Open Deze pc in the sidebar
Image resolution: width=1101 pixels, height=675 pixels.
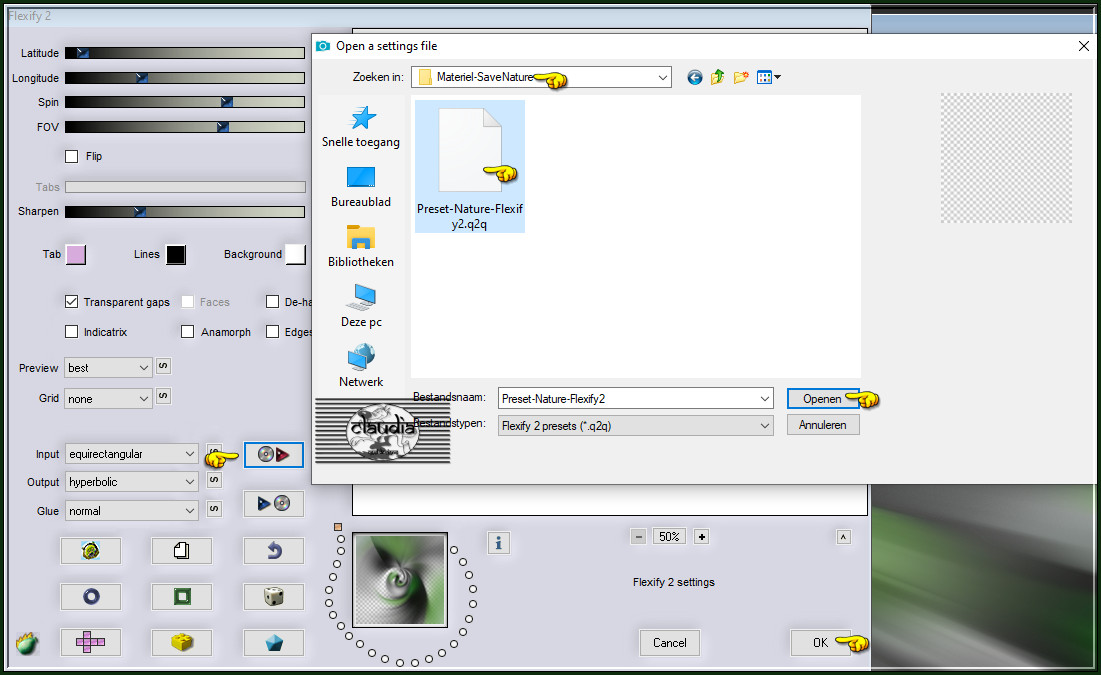coord(361,306)
